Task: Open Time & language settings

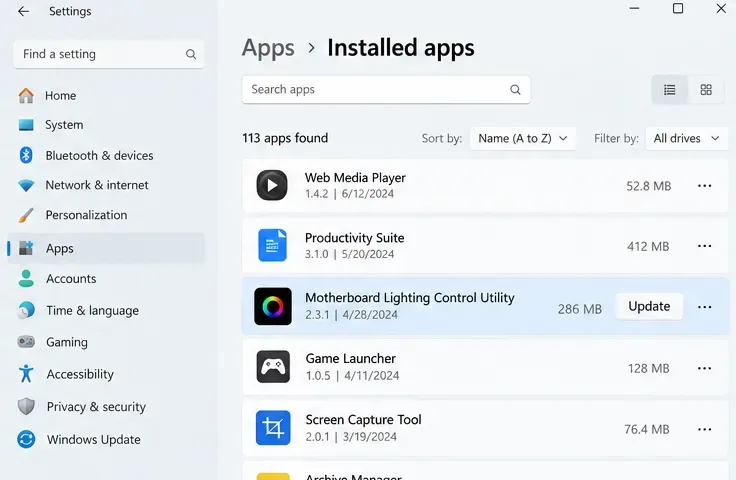Action: tap(107, 310)
